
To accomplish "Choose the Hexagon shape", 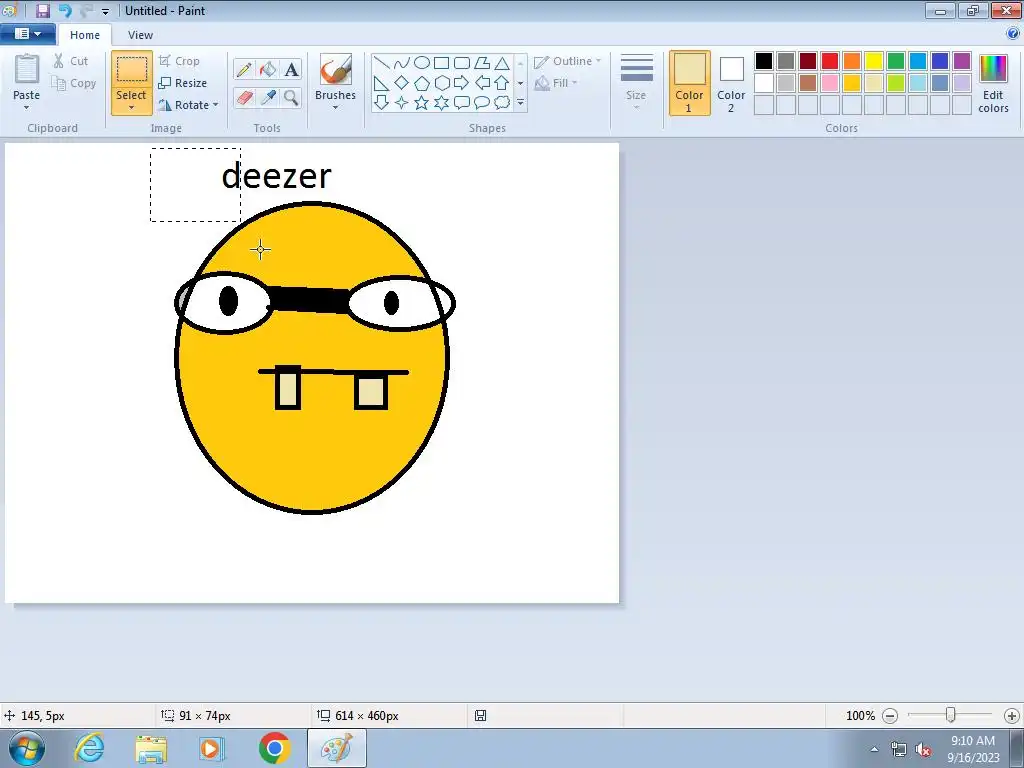I will [x=441, y=83].
